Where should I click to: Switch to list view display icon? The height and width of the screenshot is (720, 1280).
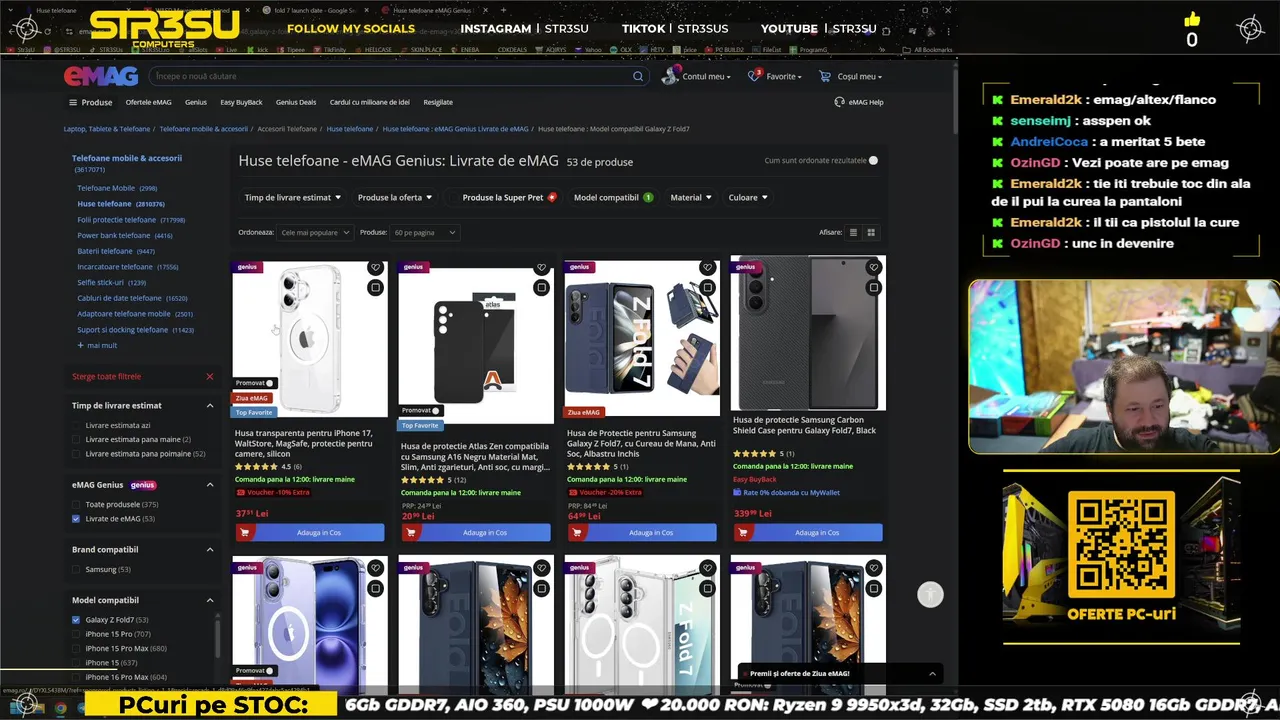853,232
